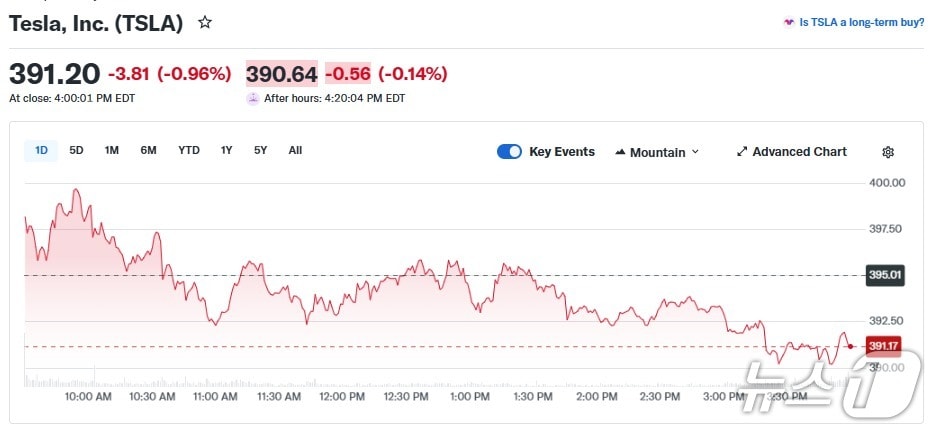This screenshot has height=432, width=935.
Task: Switch to the 5D range tab
Action: [76, 150]
